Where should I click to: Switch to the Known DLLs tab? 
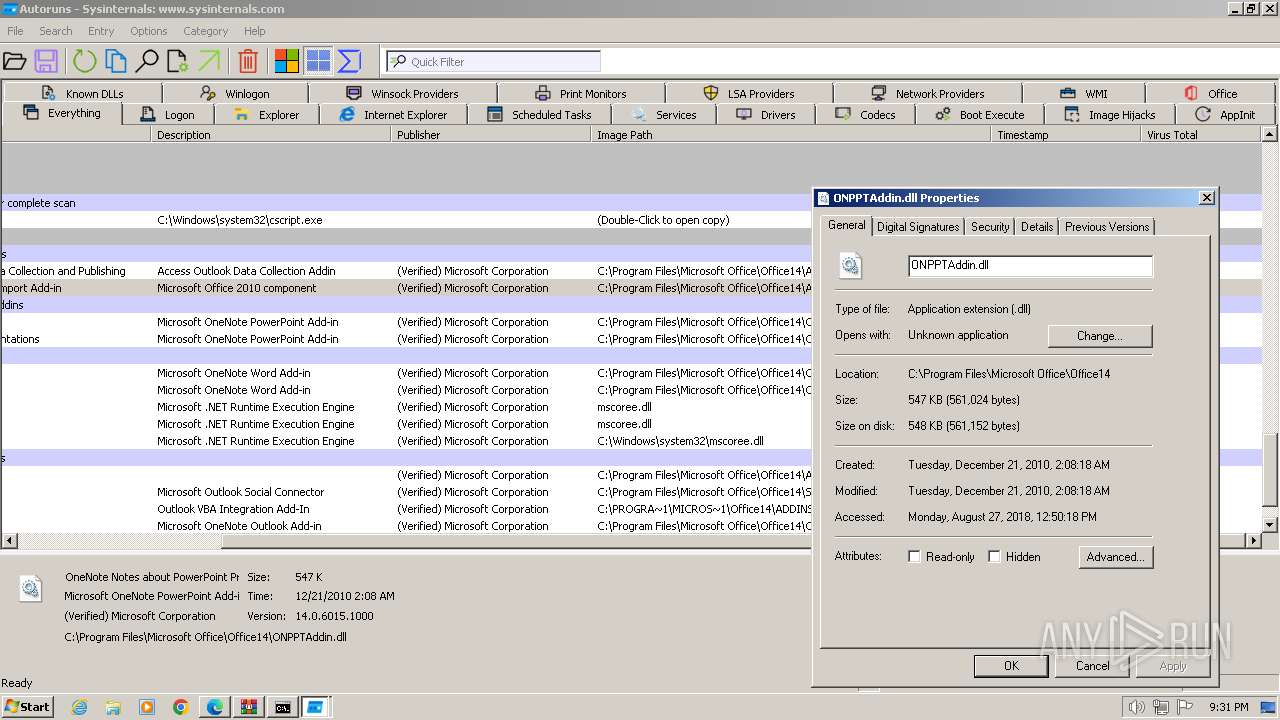(82, 93)
